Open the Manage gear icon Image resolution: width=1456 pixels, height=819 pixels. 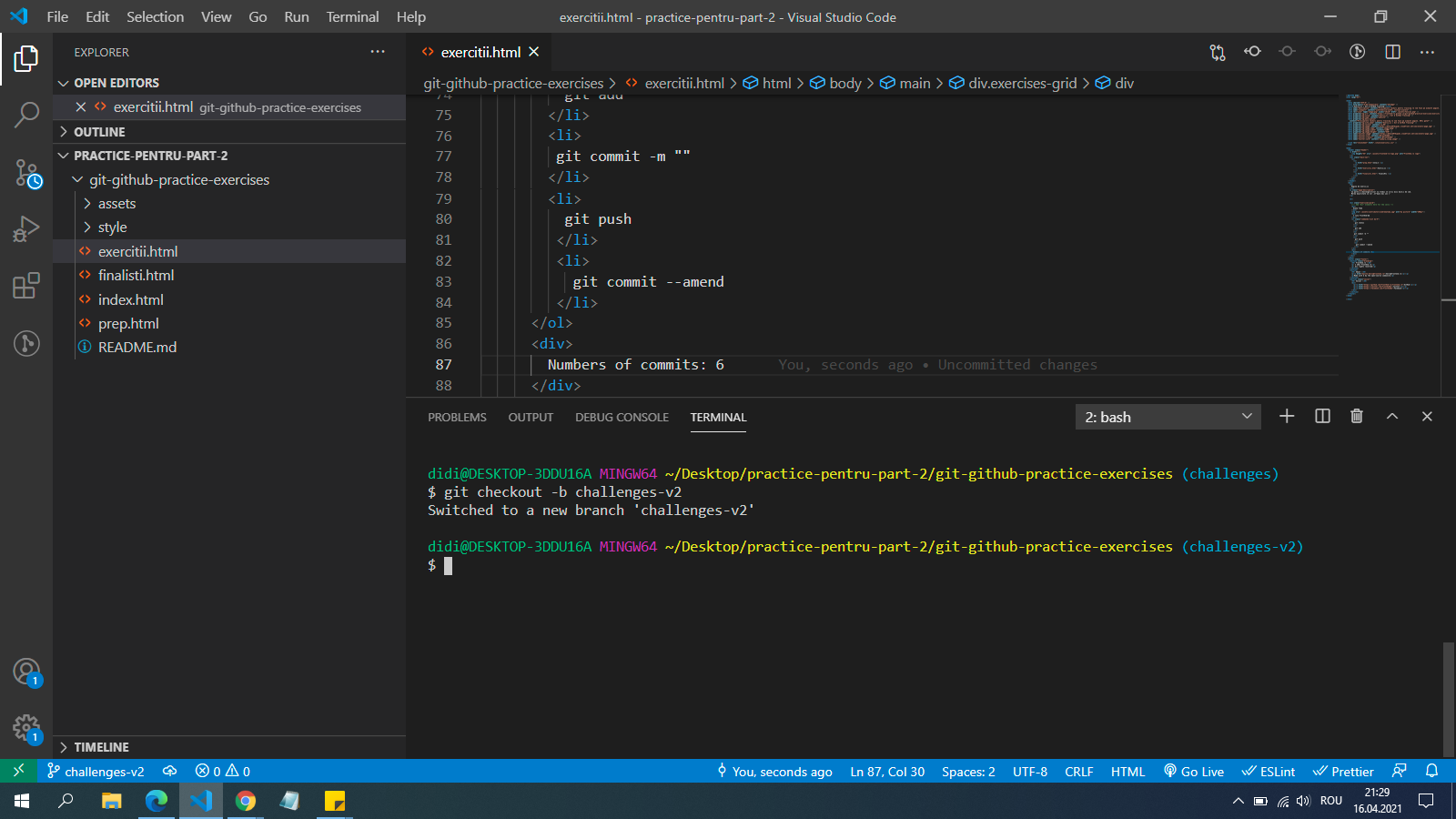[26, 727]
